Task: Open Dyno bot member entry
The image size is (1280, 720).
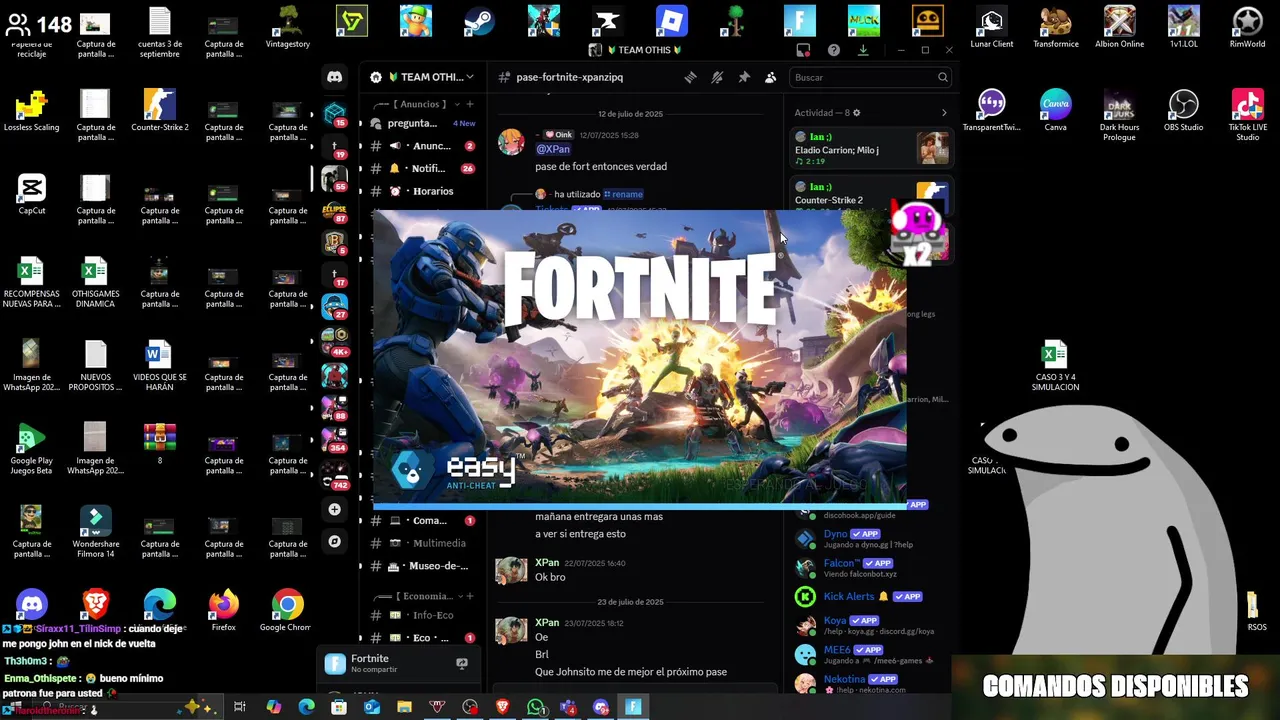Action: 871,539
